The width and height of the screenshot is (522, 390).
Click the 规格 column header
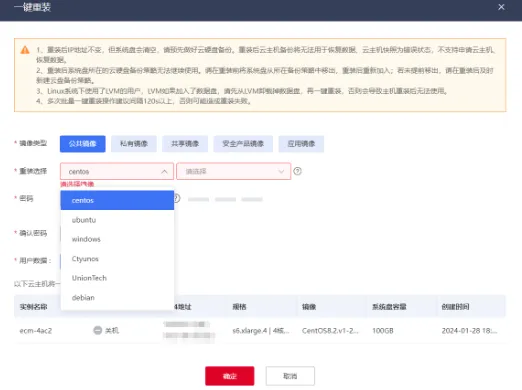239,307
